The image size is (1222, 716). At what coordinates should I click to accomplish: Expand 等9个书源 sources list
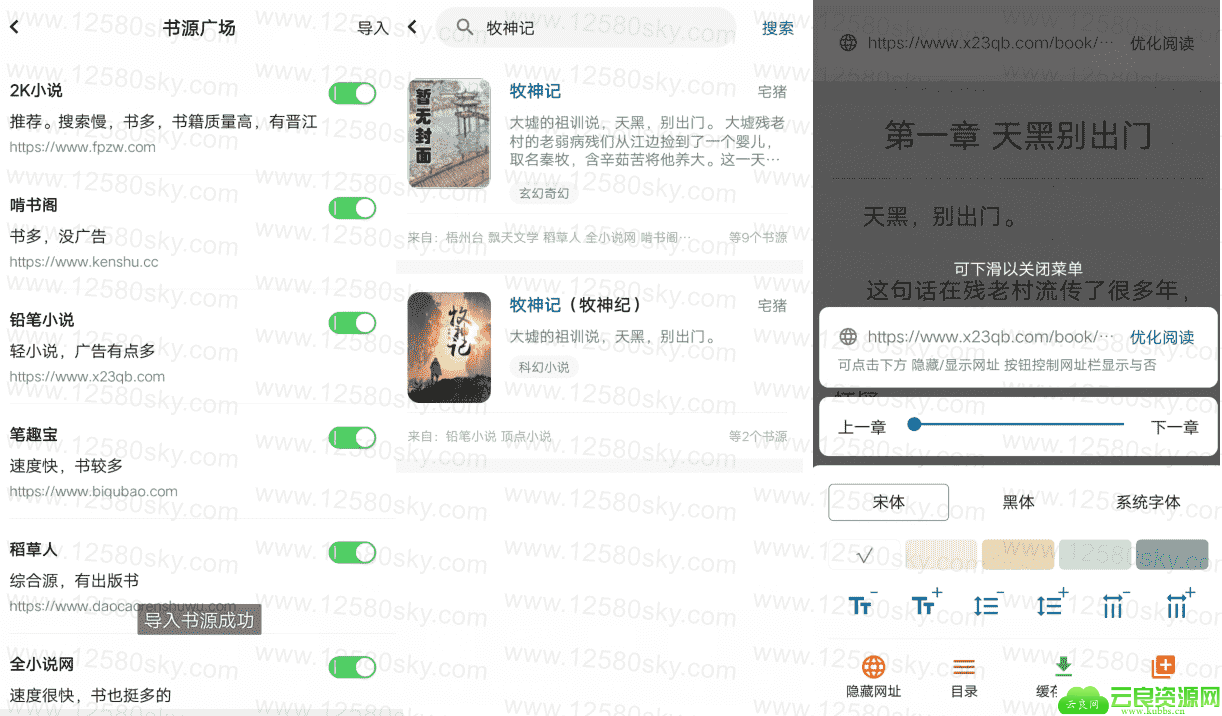tap(758, 238)
